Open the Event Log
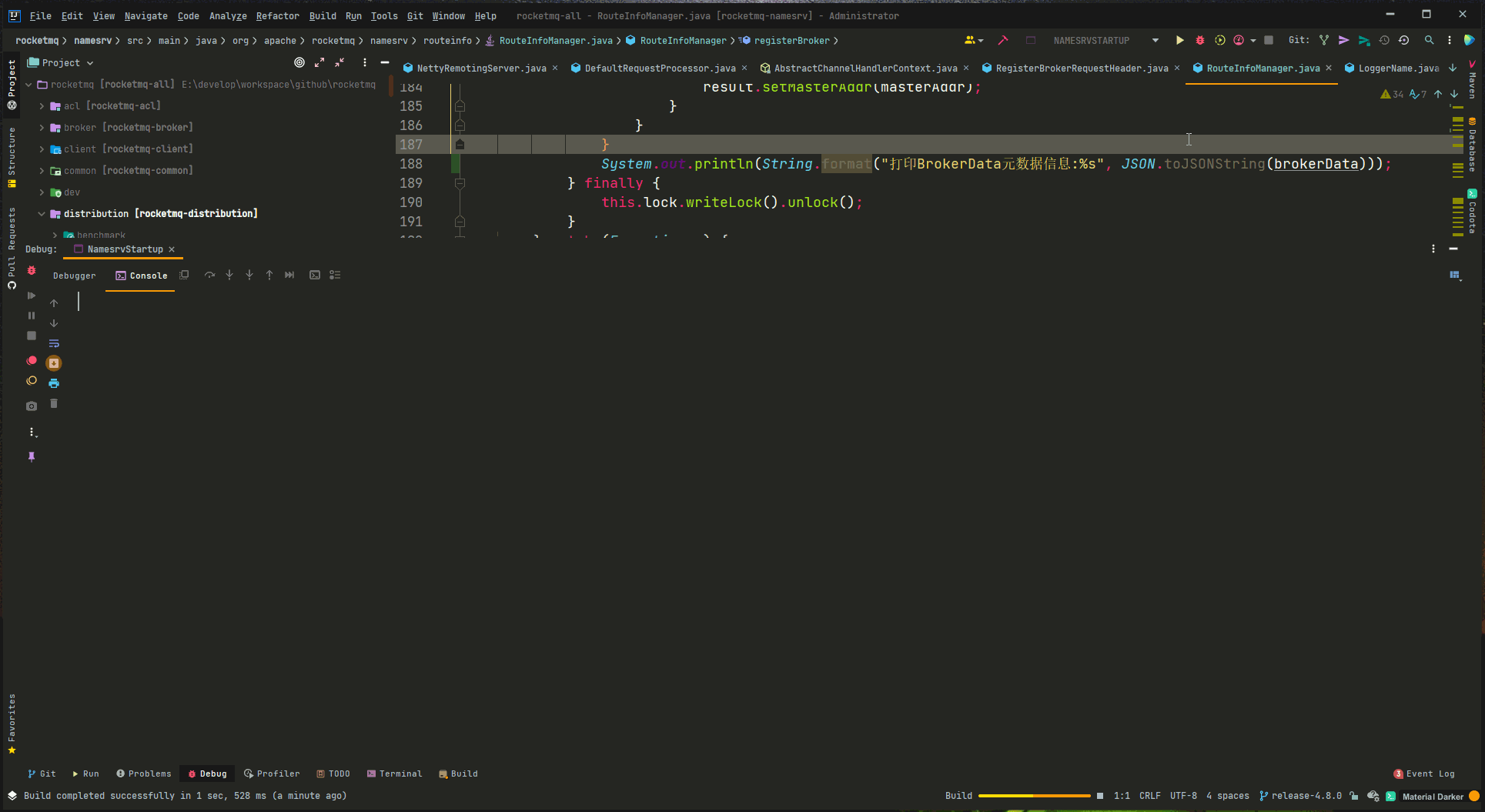Image resolution: width=1485 pixels, height=812 pixels. 1424,774
